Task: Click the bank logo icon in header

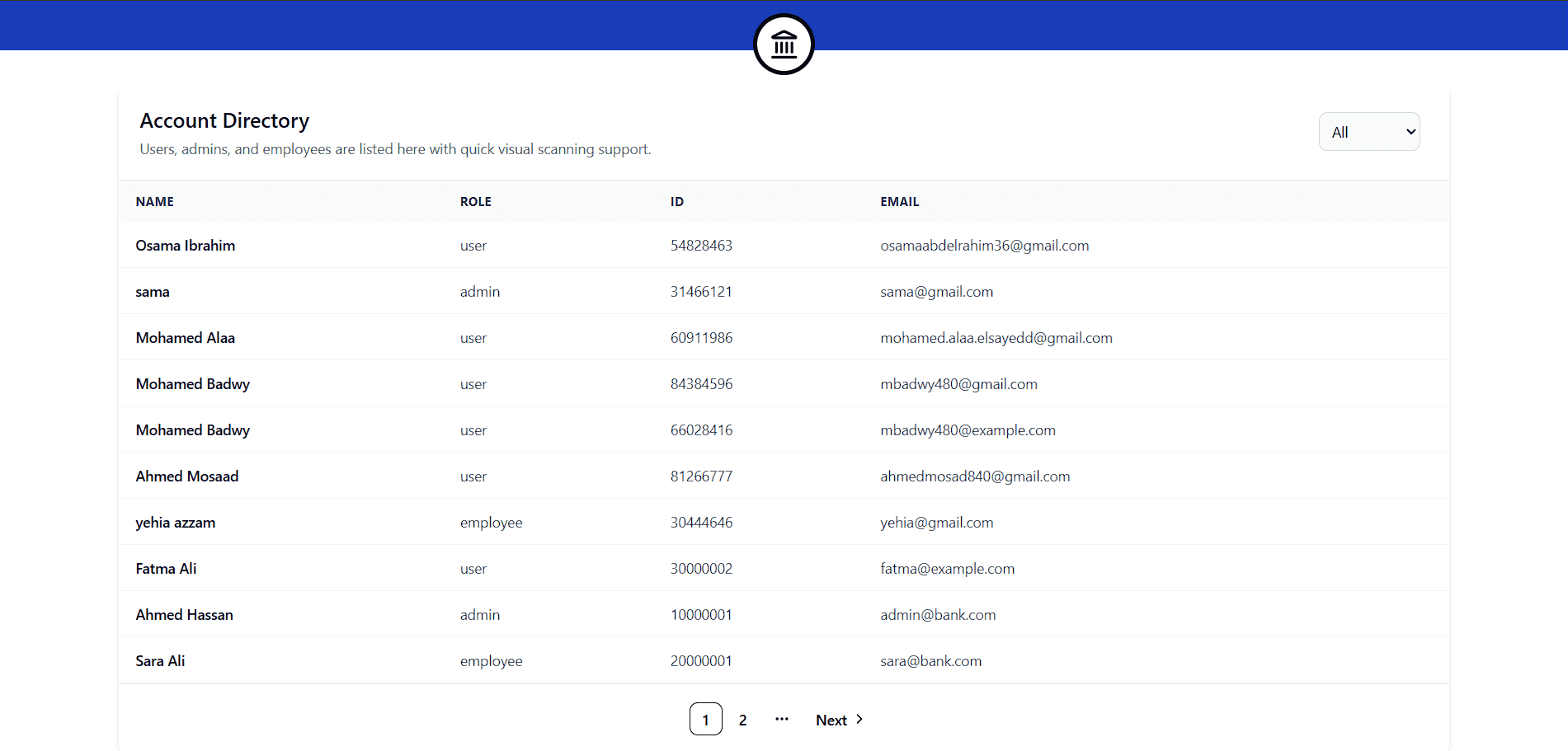Action: 784,44
